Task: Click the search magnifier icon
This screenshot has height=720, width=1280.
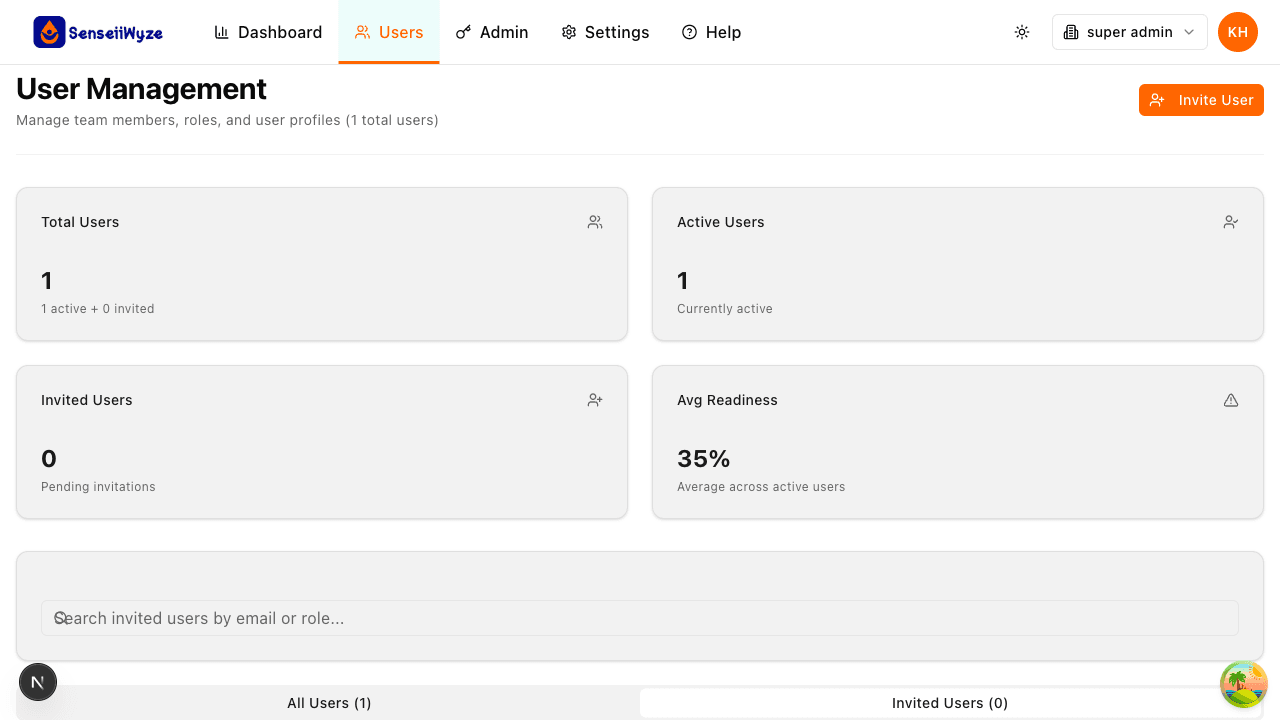Action: click(61, 618)
